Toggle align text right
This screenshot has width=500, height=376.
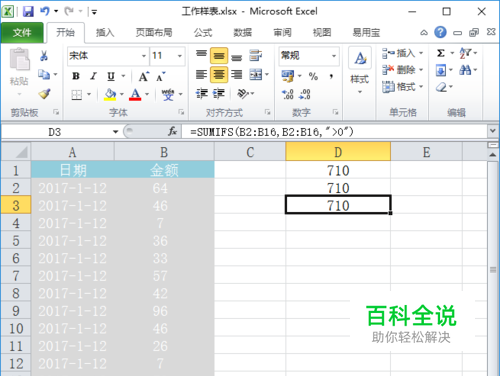236,74
